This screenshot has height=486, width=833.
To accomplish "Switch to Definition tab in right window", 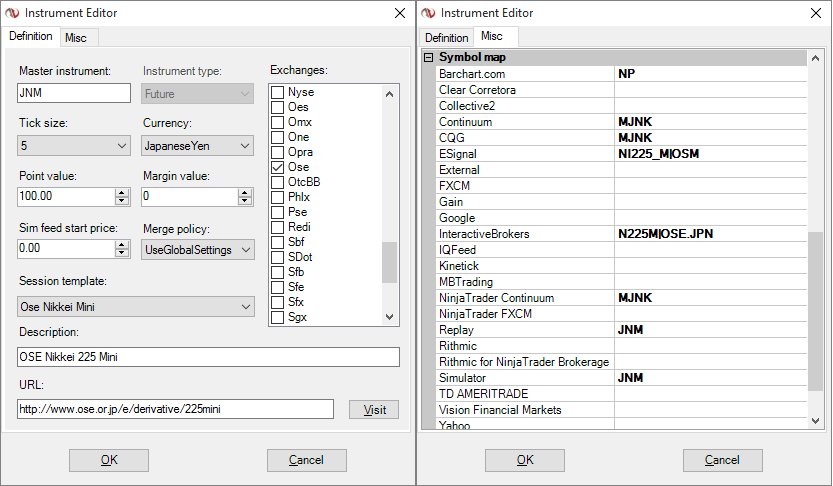I will (x=447, y=37).
